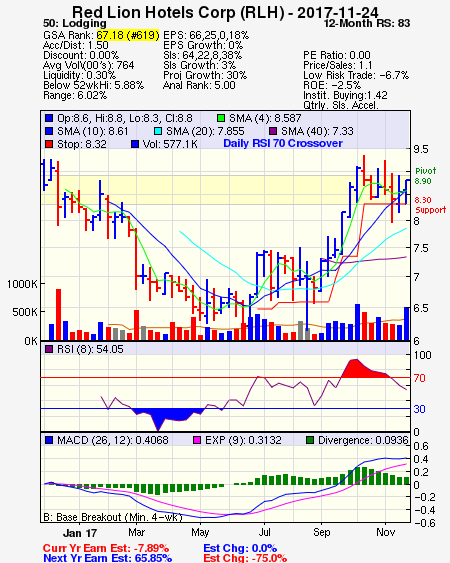
Task: Click the red filled RSI overbought peak
Action: click(359, 369)
